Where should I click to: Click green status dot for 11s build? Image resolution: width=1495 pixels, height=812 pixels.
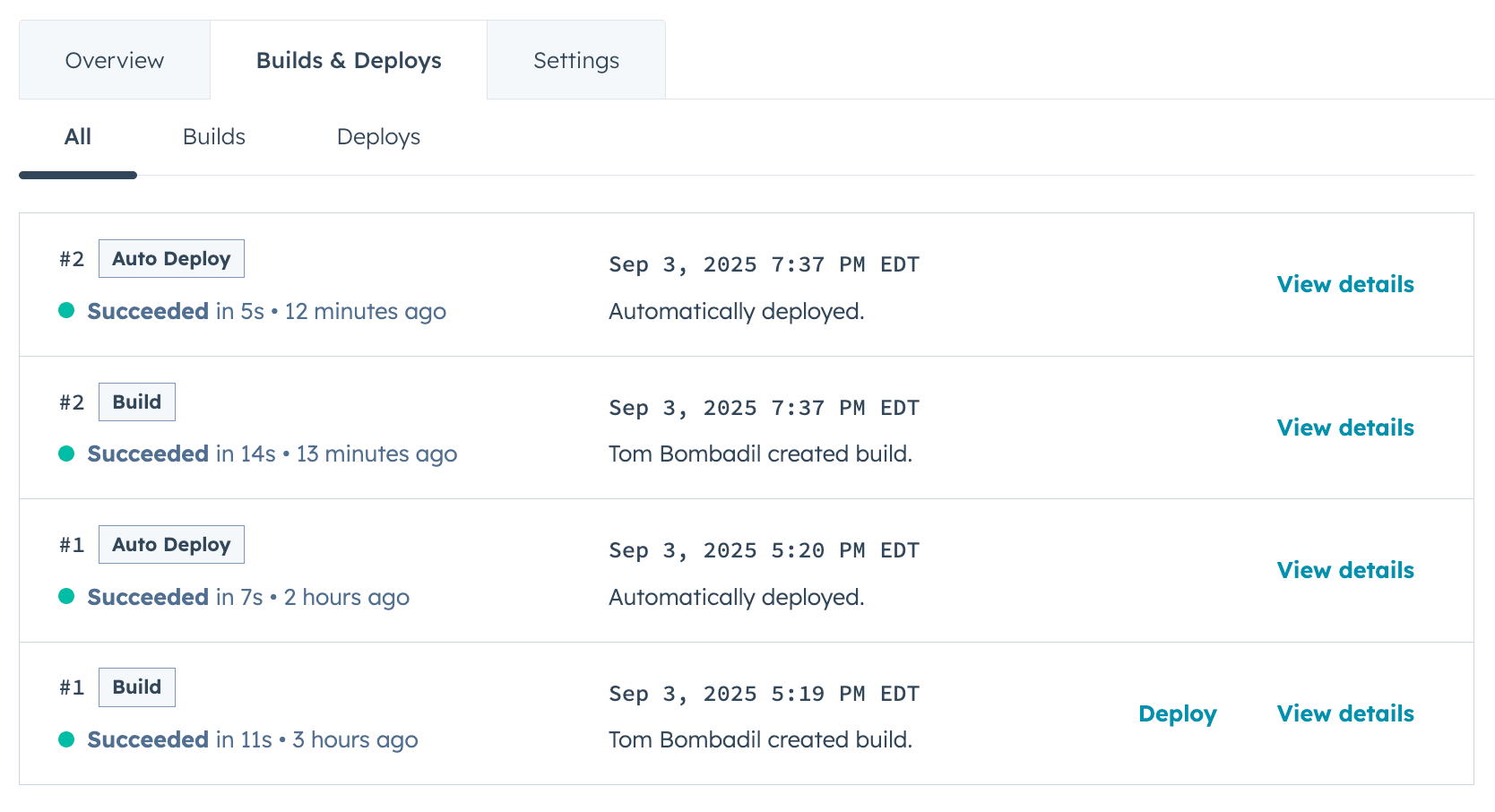click(x=66, y=739)
